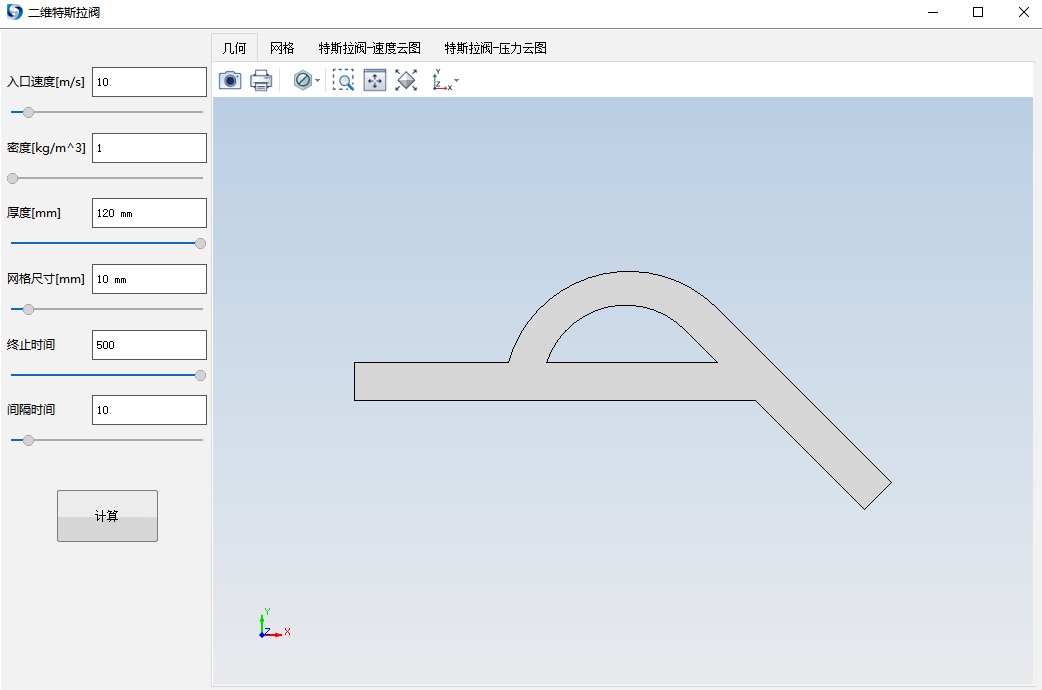1042x690 pixels.
Task: Click the XYZ axis view icon
Action: 440,81
